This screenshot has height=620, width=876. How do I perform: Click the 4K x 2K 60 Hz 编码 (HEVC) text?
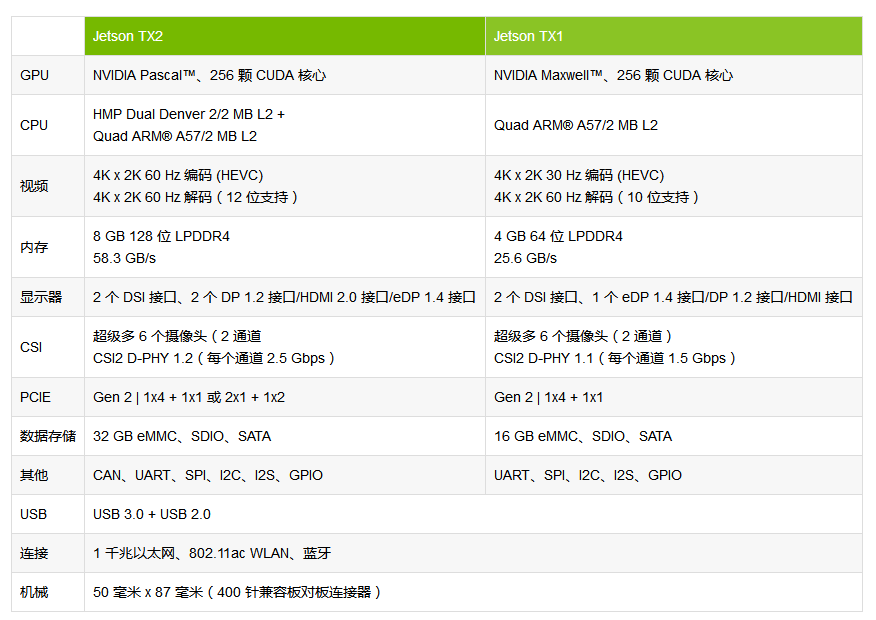coord(178,175)
